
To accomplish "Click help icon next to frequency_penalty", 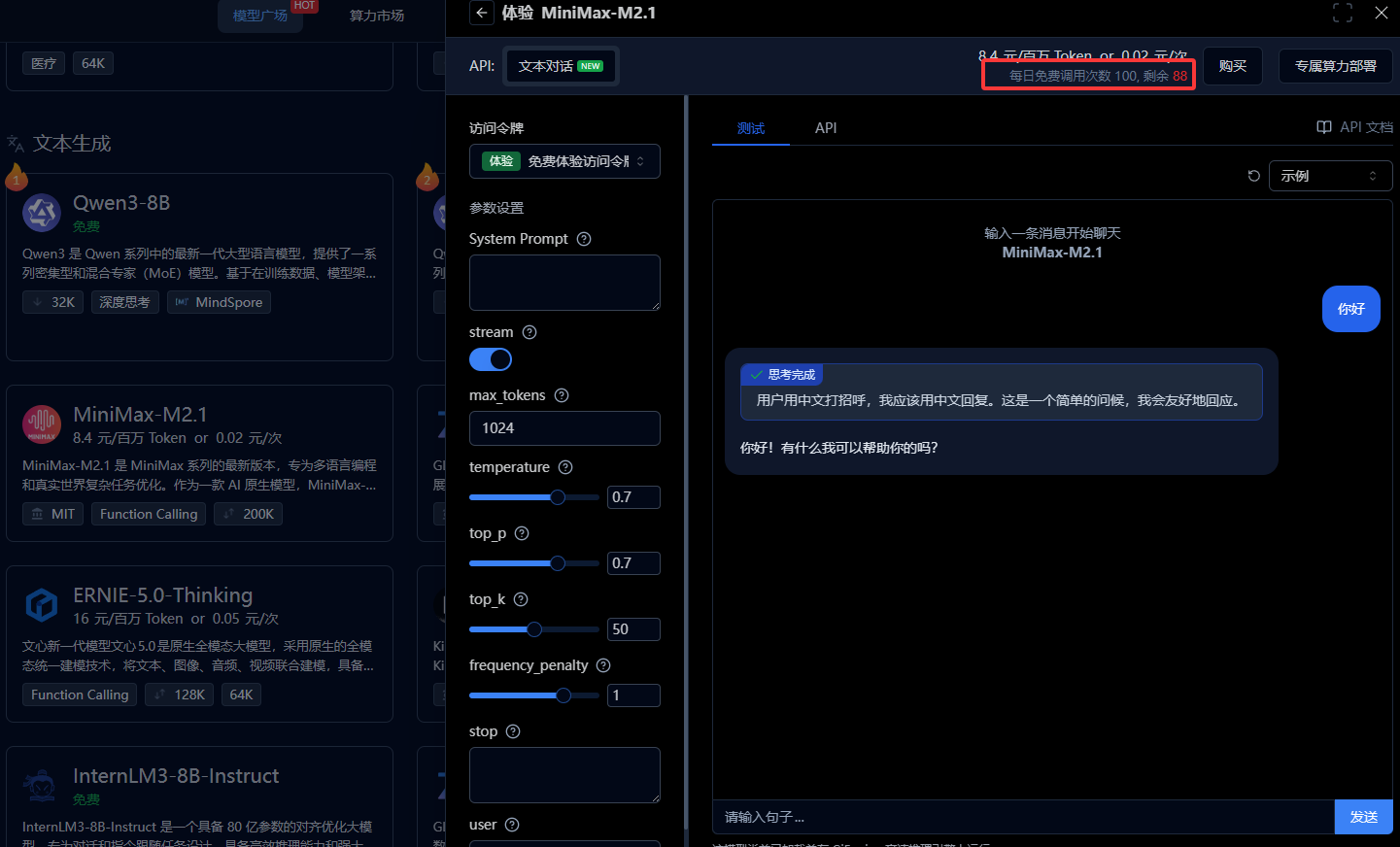I will point(603,665).
